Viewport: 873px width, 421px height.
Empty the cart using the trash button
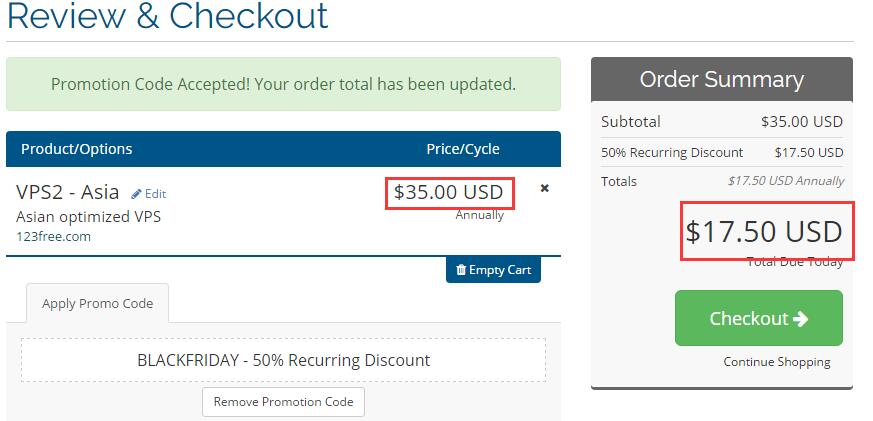[493, 270]
